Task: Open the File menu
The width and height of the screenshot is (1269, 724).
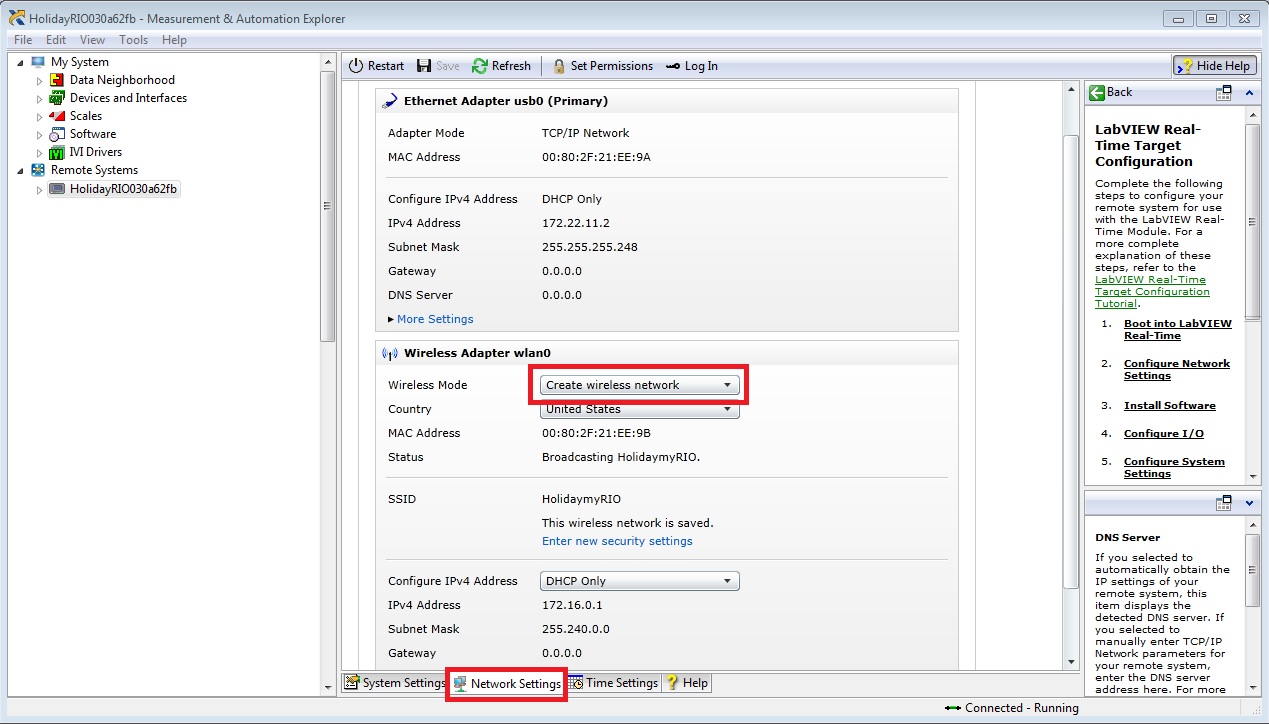Action: click(23, 40)
